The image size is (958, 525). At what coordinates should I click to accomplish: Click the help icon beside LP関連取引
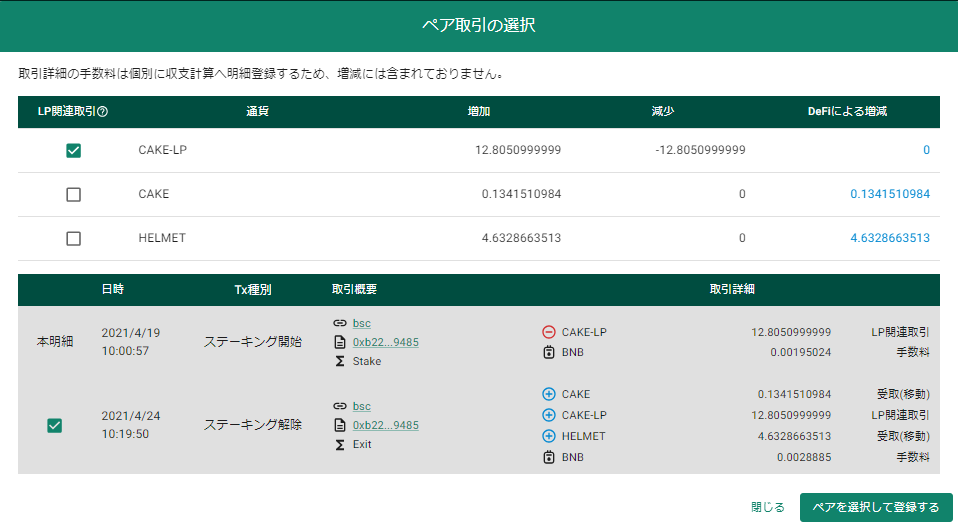point(103,112)
